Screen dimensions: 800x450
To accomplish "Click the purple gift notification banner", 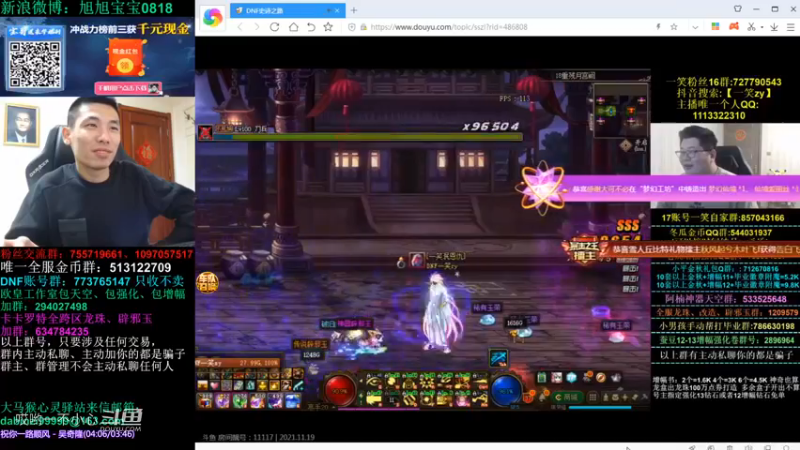I will pos(681,189).
